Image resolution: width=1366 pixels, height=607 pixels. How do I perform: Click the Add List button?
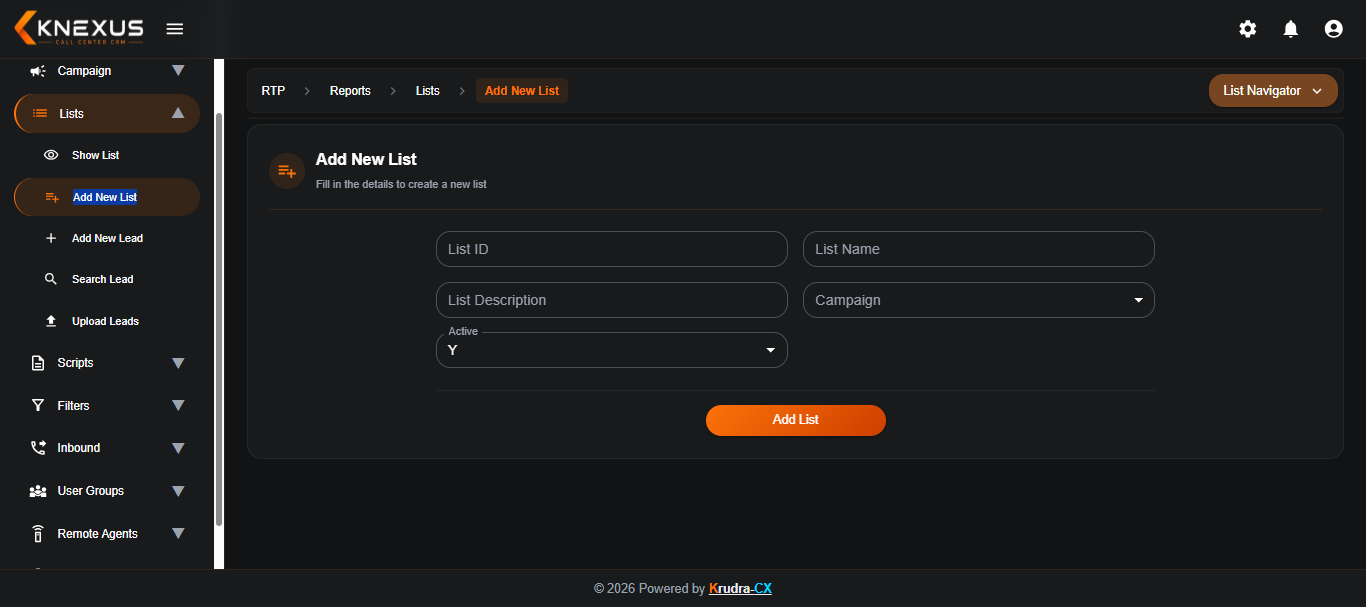coord(796,420)
